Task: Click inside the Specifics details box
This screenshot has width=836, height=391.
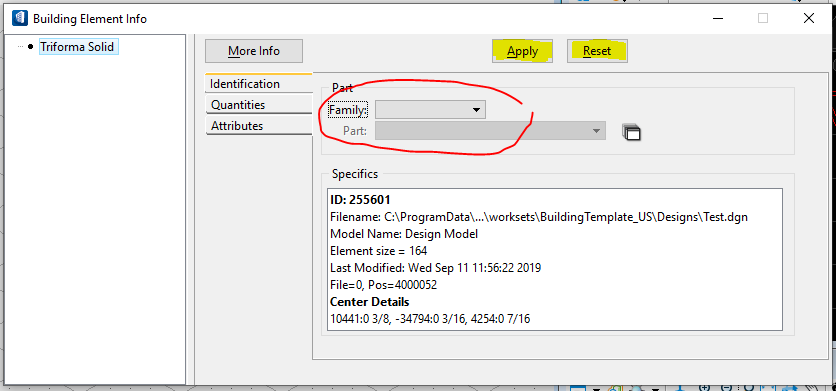Action: pos(554,259)
